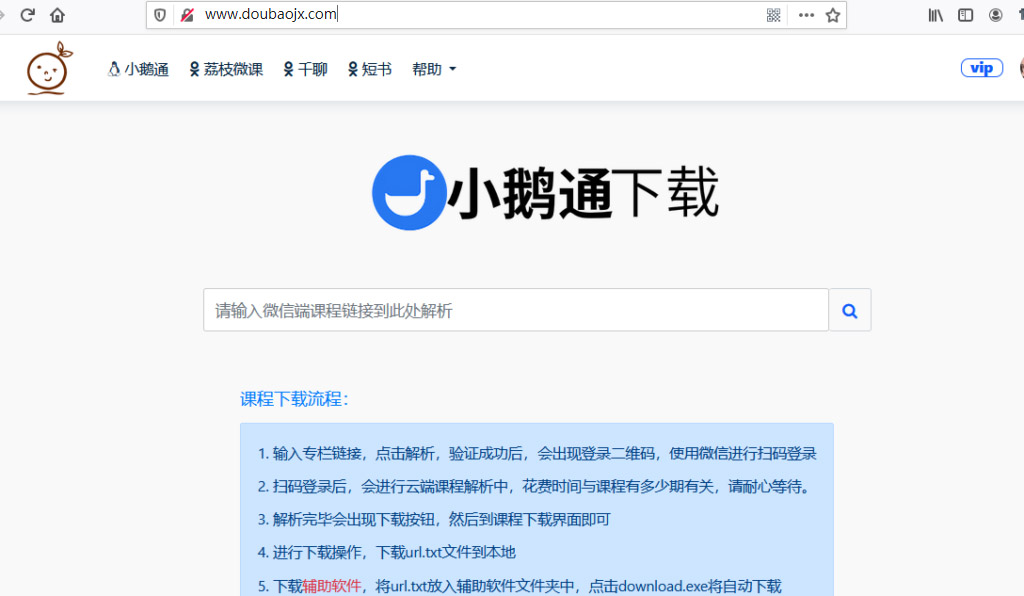Image resolution: width=1024 pixels, height=596 pixels.
Task: Bookmark this page with the star
Action: pyautogui.click(x=833, y=15)
